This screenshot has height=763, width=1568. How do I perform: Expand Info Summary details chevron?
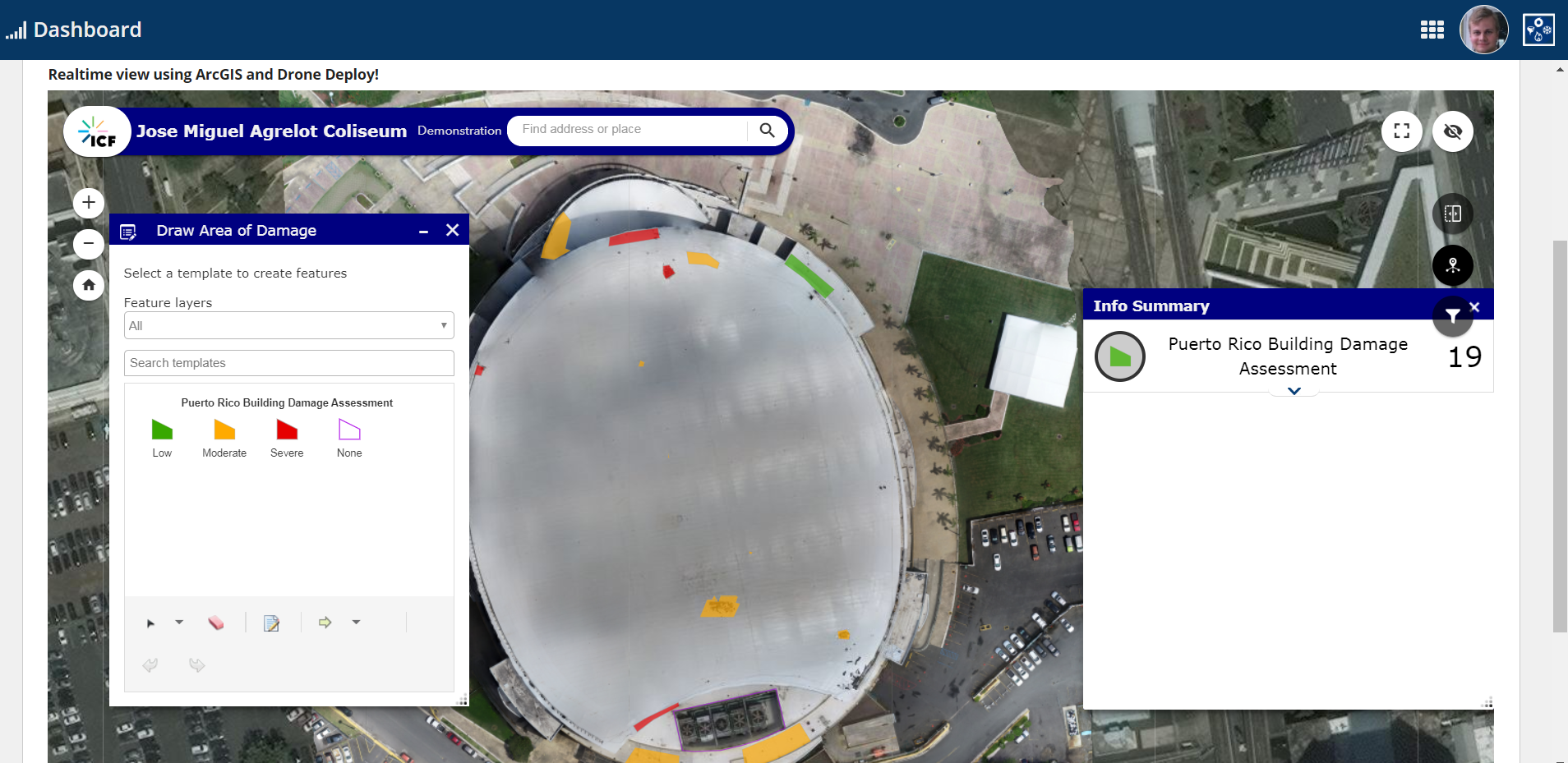tap(1294, 391)
